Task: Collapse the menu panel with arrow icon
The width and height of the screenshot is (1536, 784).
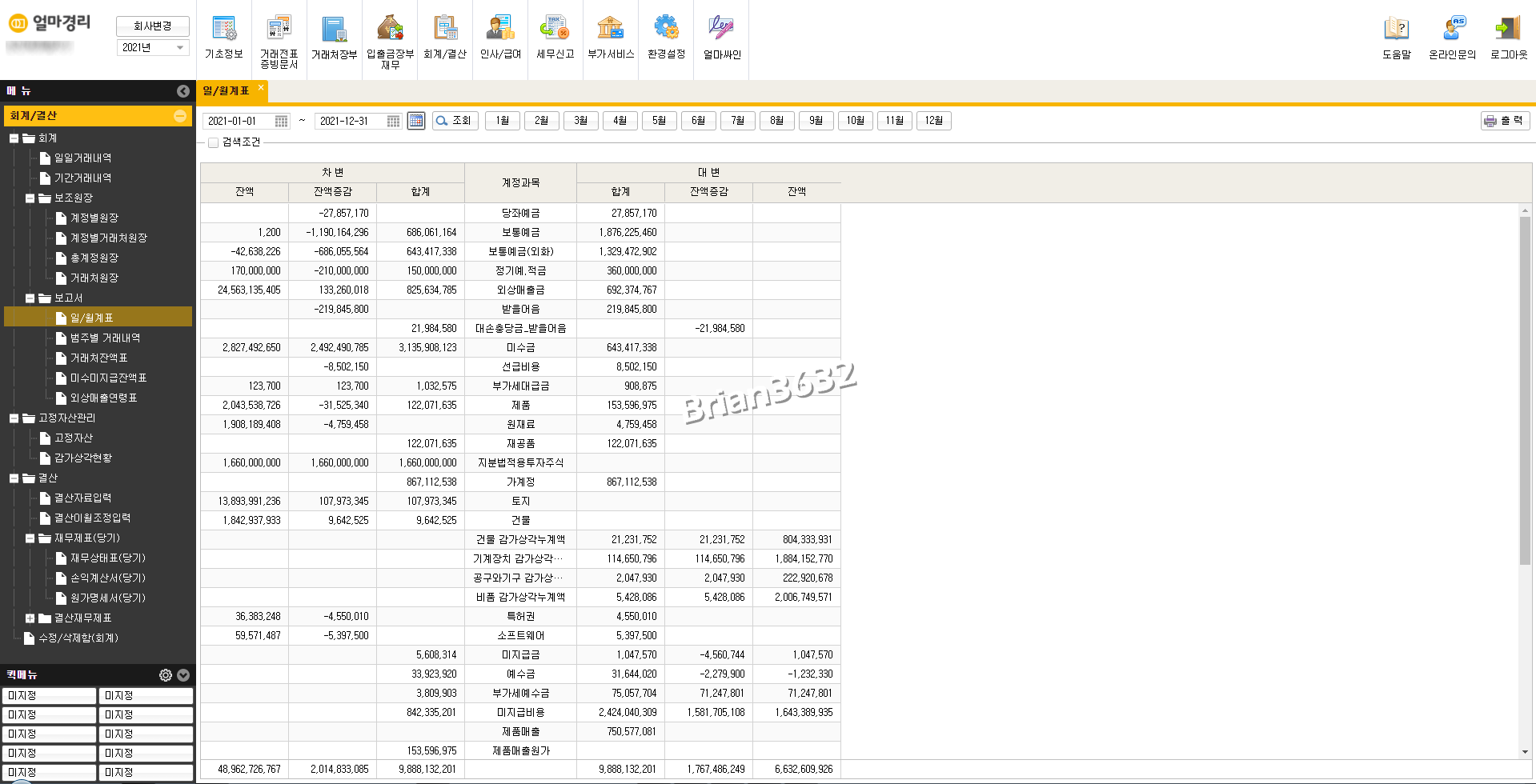Action: (183, 91)
